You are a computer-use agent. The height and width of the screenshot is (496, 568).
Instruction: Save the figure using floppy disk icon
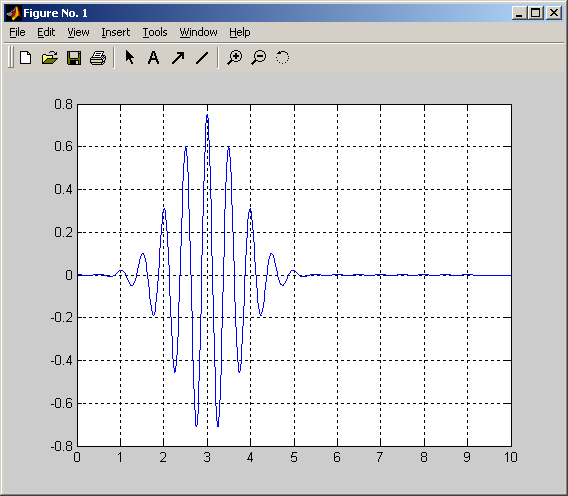[74, 58]
